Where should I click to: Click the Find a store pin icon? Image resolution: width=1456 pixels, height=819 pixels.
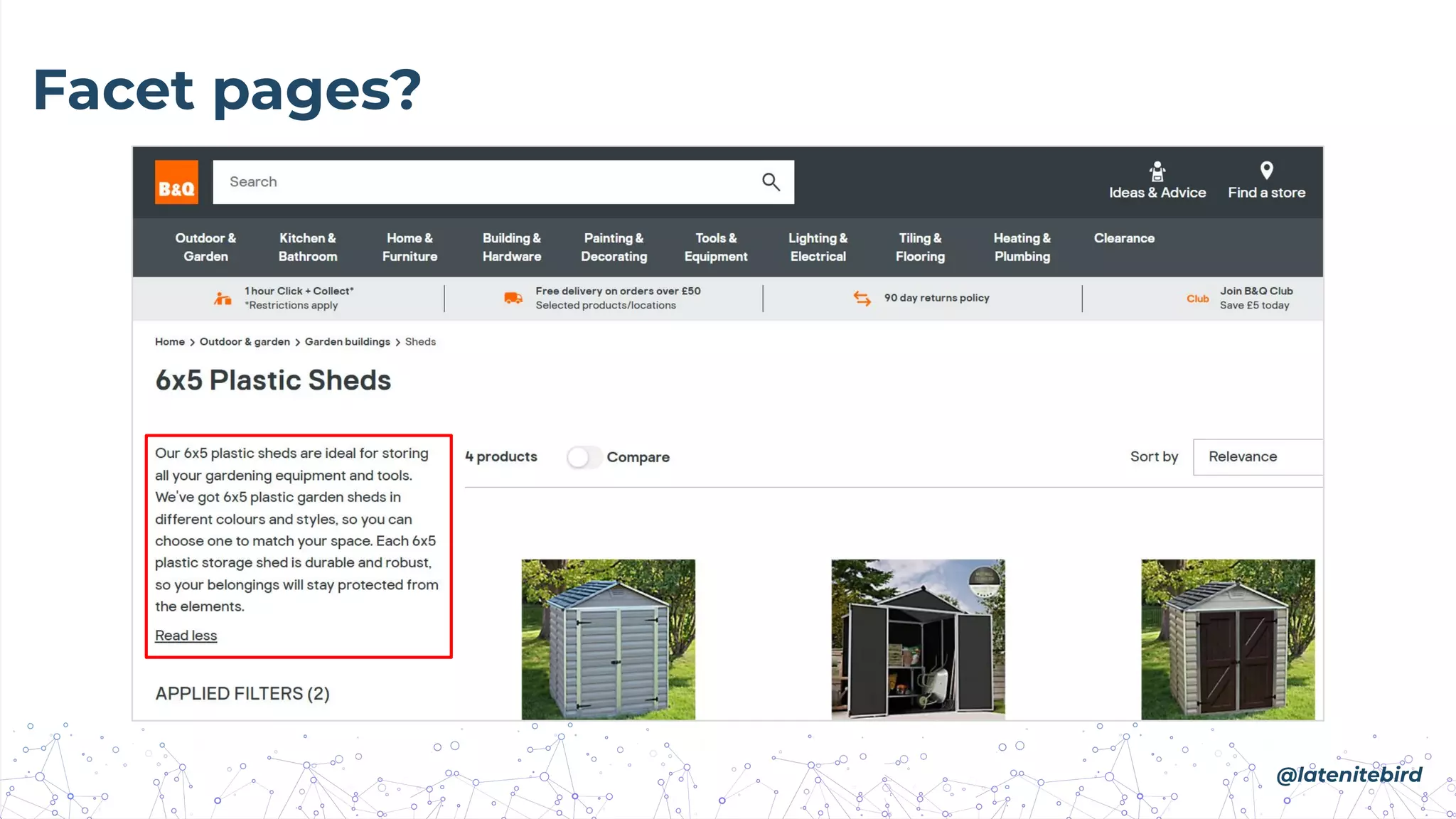click(x=1266, y=171)
